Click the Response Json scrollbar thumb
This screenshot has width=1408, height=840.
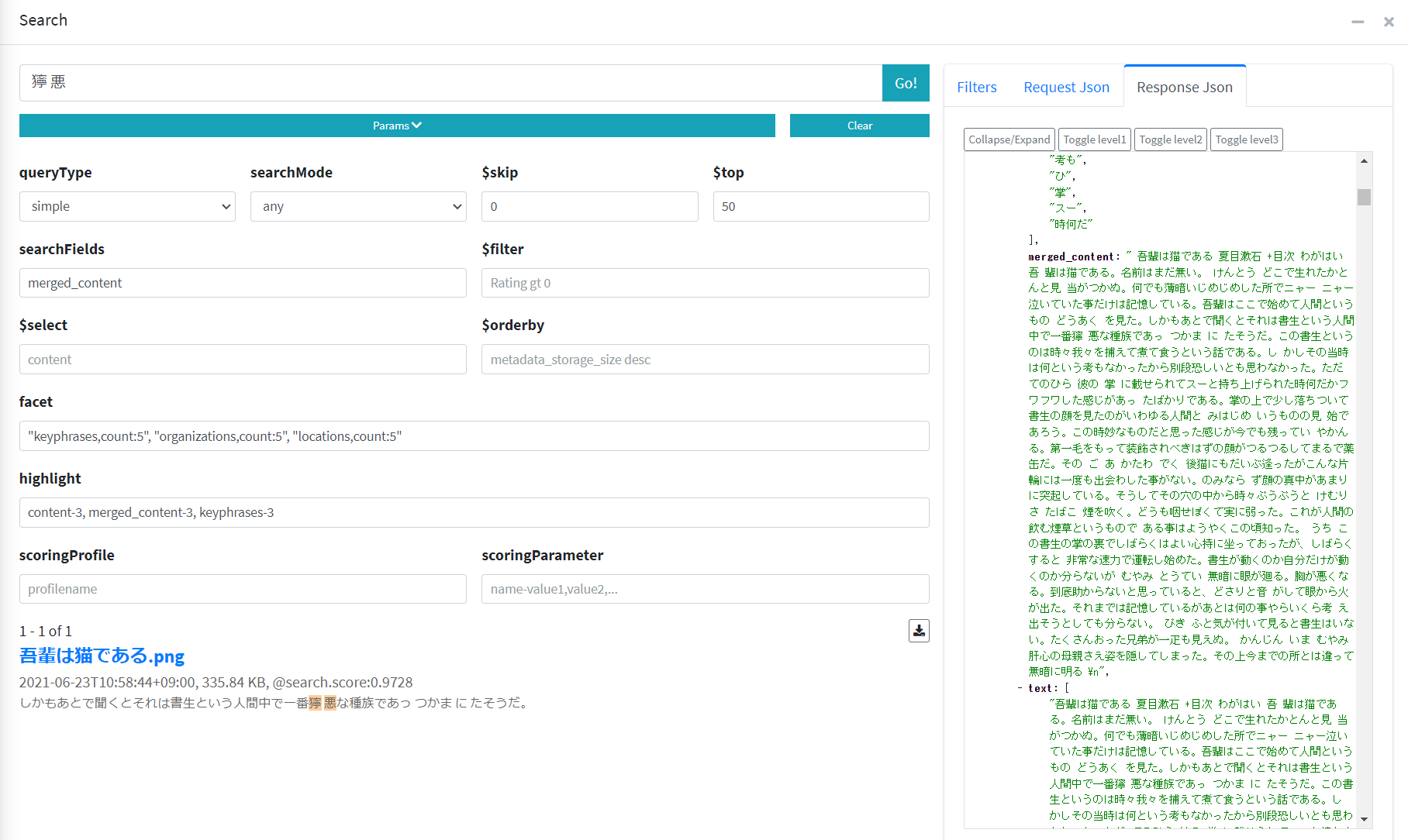pyautogui.click(x=1364, y=197)
